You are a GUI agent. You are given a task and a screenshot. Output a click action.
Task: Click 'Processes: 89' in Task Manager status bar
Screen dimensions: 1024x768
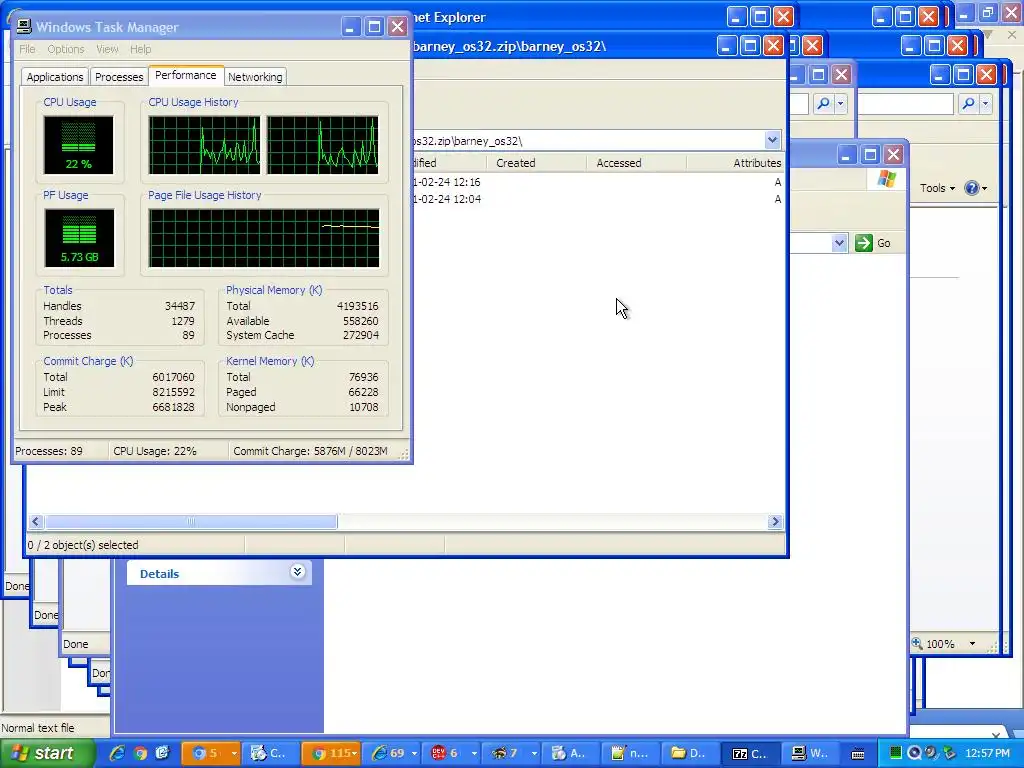pos(49,451)
